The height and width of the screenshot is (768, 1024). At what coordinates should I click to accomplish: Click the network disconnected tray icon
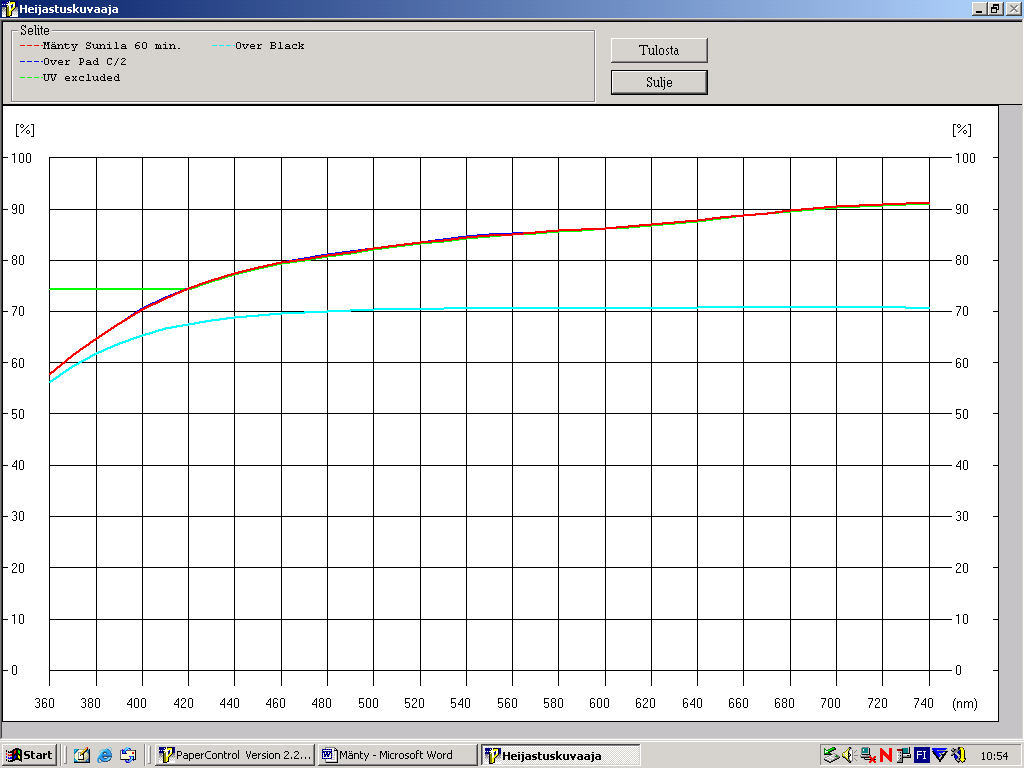point(868,756)
